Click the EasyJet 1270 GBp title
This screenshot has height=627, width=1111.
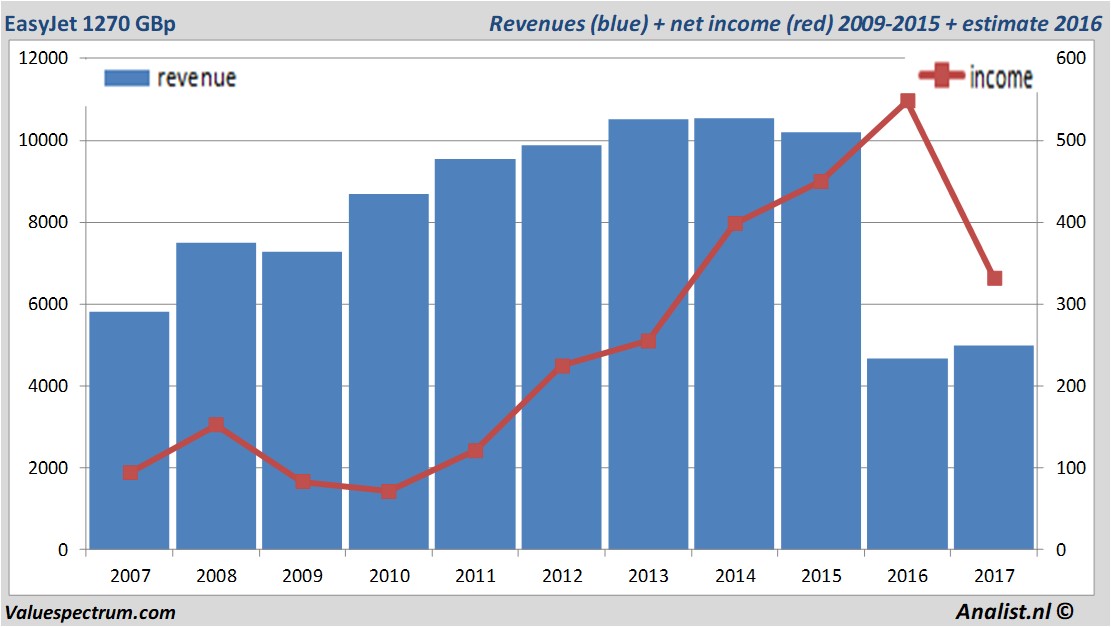90,24
